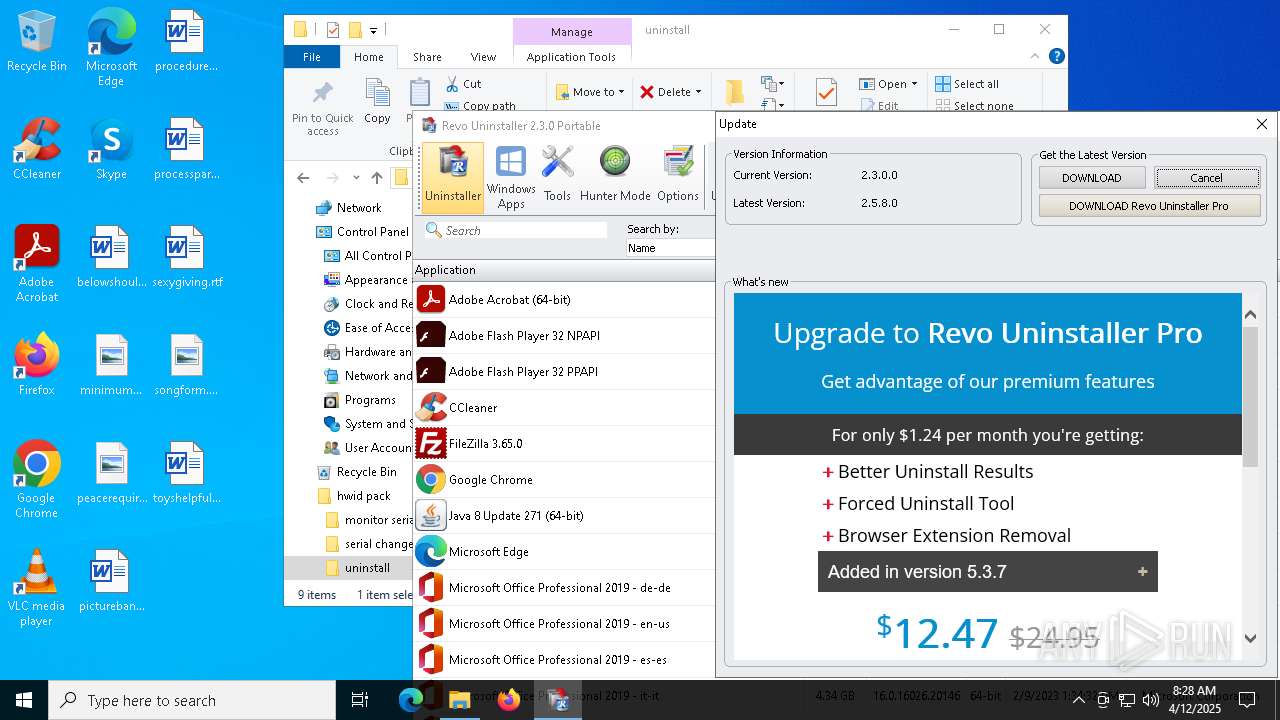The height and width of the screenshot is (720, 1280).
Task: Select the Office Professional 2019 de-de icon
Action: click(x=431, y=587)
